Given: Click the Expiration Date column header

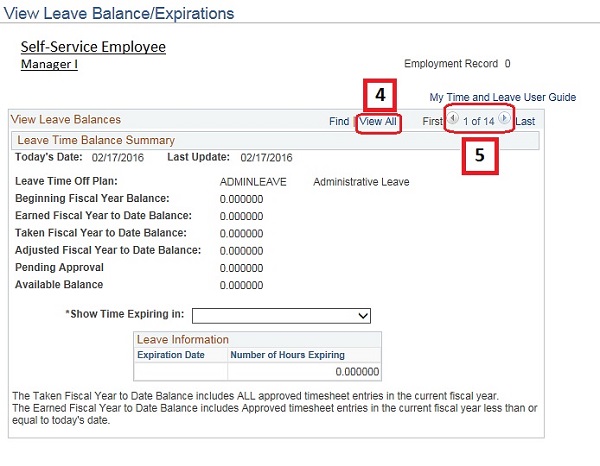Looking at the screenshot, I should (x=171, y=355).
